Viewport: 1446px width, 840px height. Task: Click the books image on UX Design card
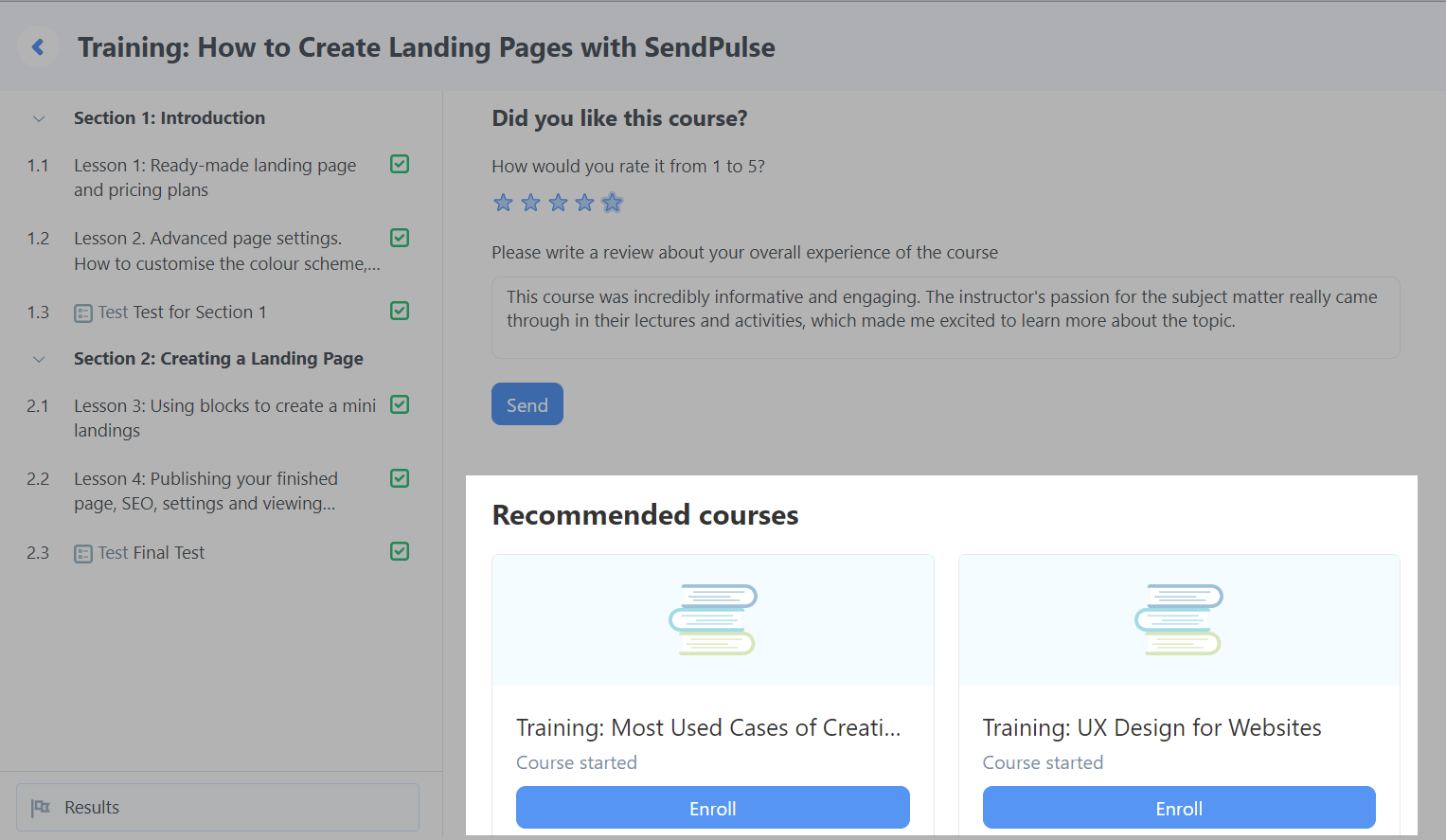point(1178,619)
